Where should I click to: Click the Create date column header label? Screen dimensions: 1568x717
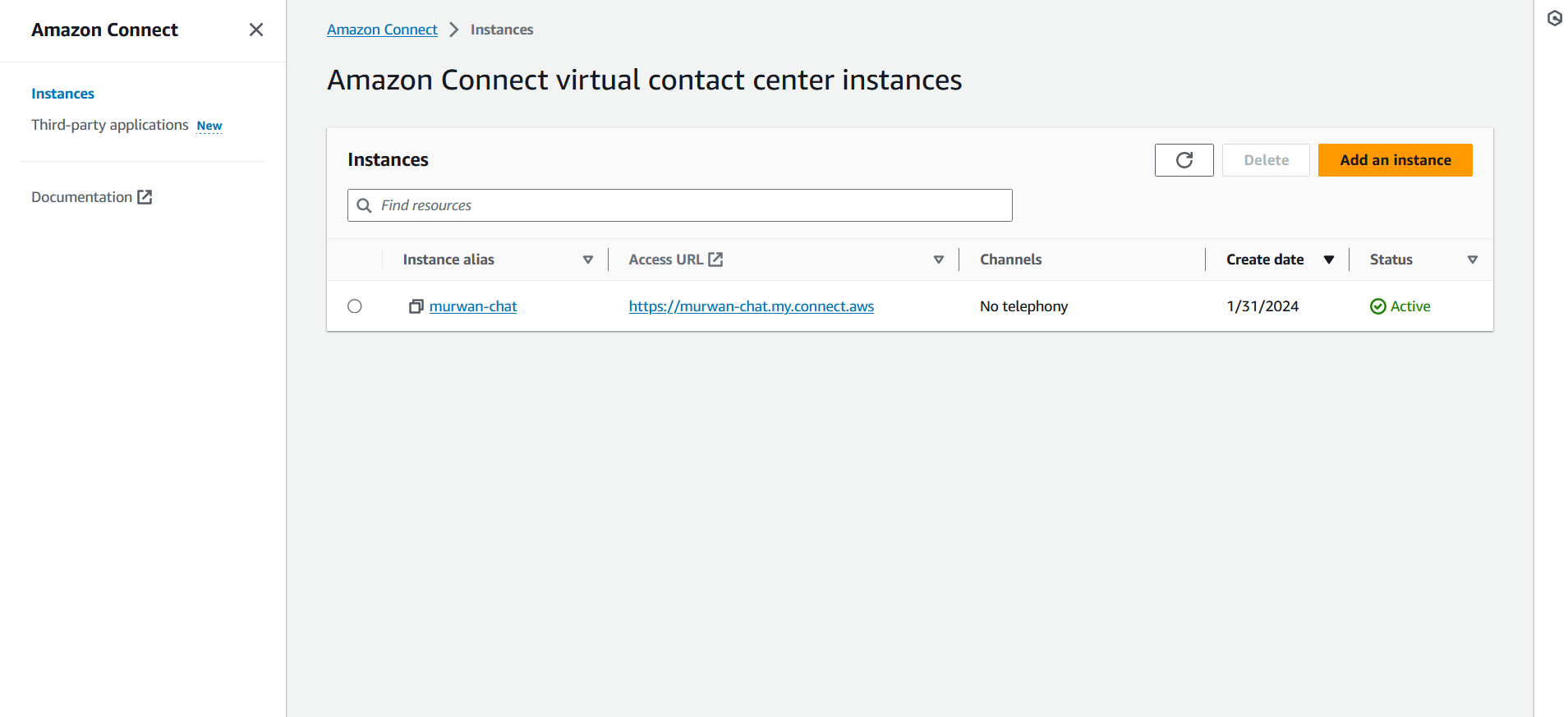[1265, 260]
